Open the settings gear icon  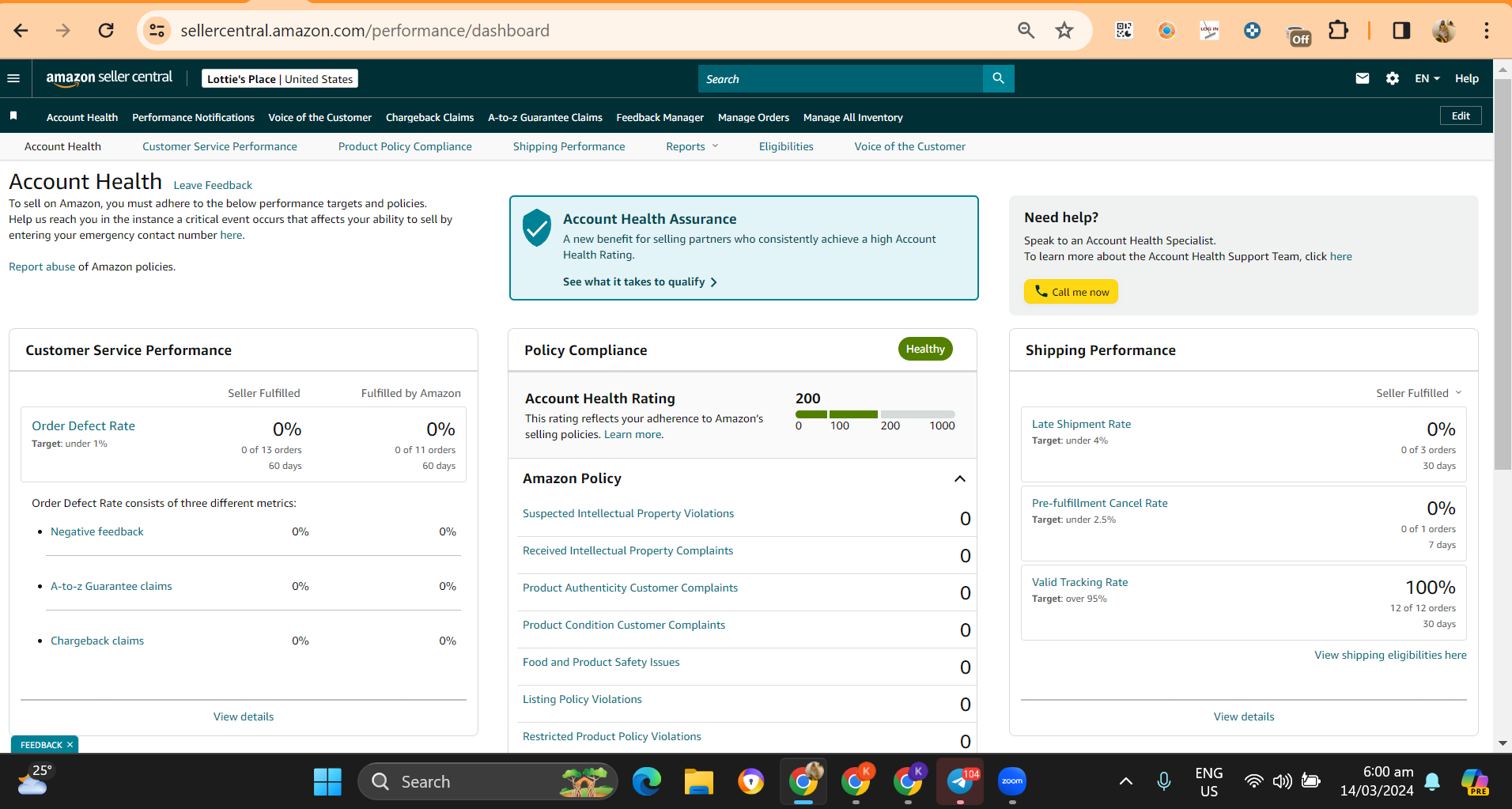point(1393,78)
